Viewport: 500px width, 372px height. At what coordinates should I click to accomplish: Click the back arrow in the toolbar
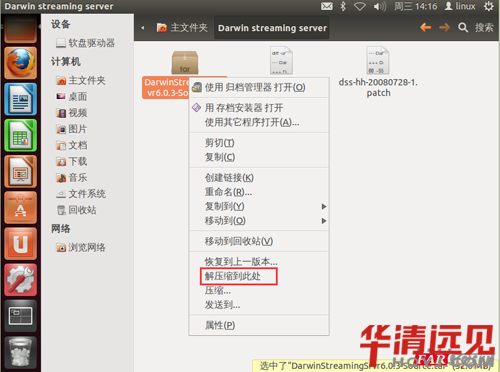(x=426, y=27)
